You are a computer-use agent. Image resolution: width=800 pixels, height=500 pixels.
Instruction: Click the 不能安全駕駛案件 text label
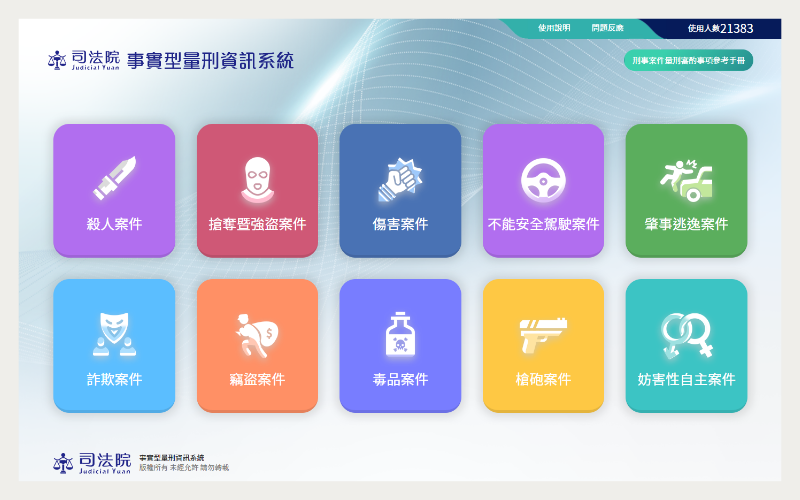[543, 224]
